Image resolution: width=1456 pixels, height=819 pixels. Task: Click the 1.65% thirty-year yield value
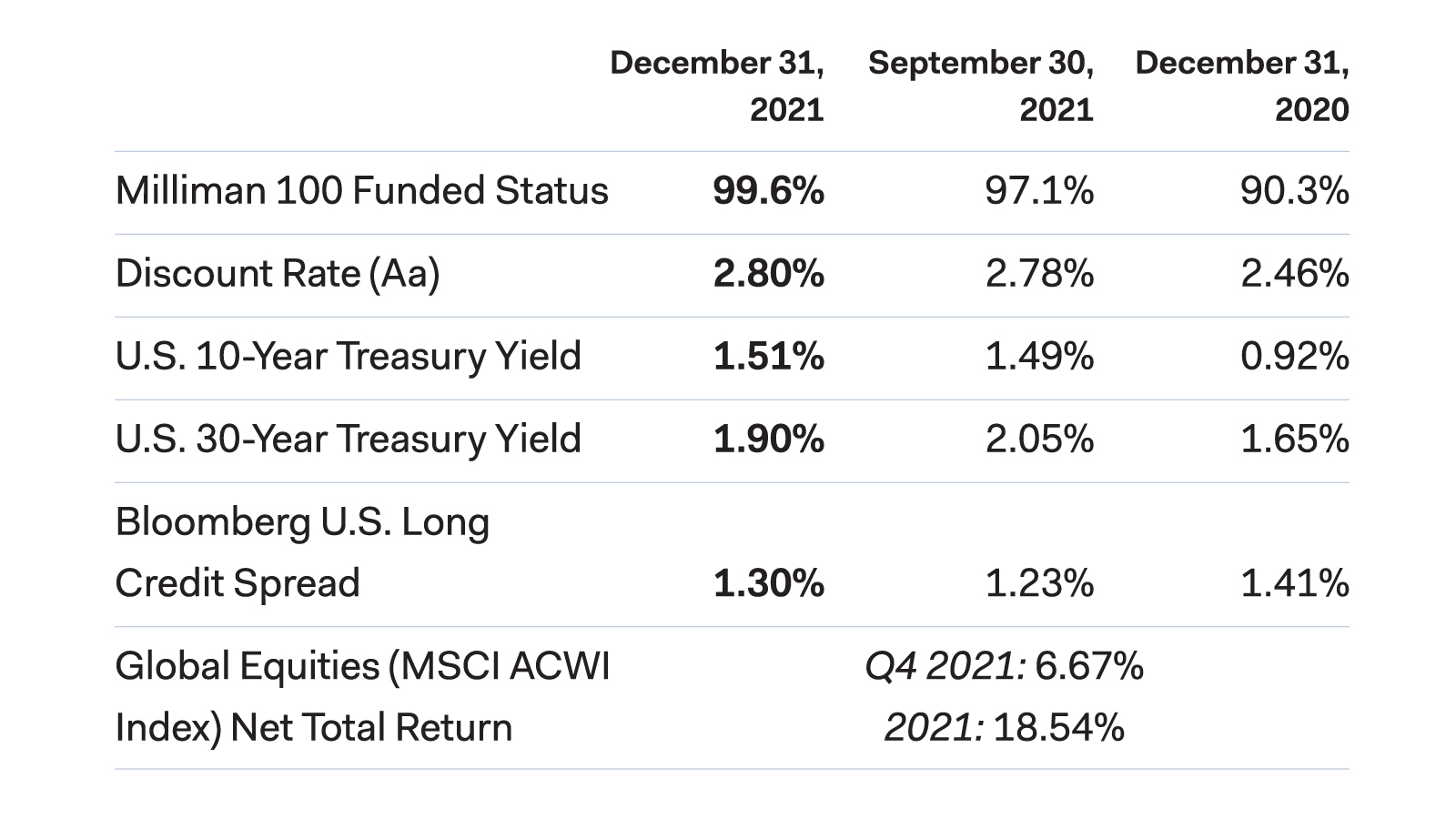(1294, 440)
